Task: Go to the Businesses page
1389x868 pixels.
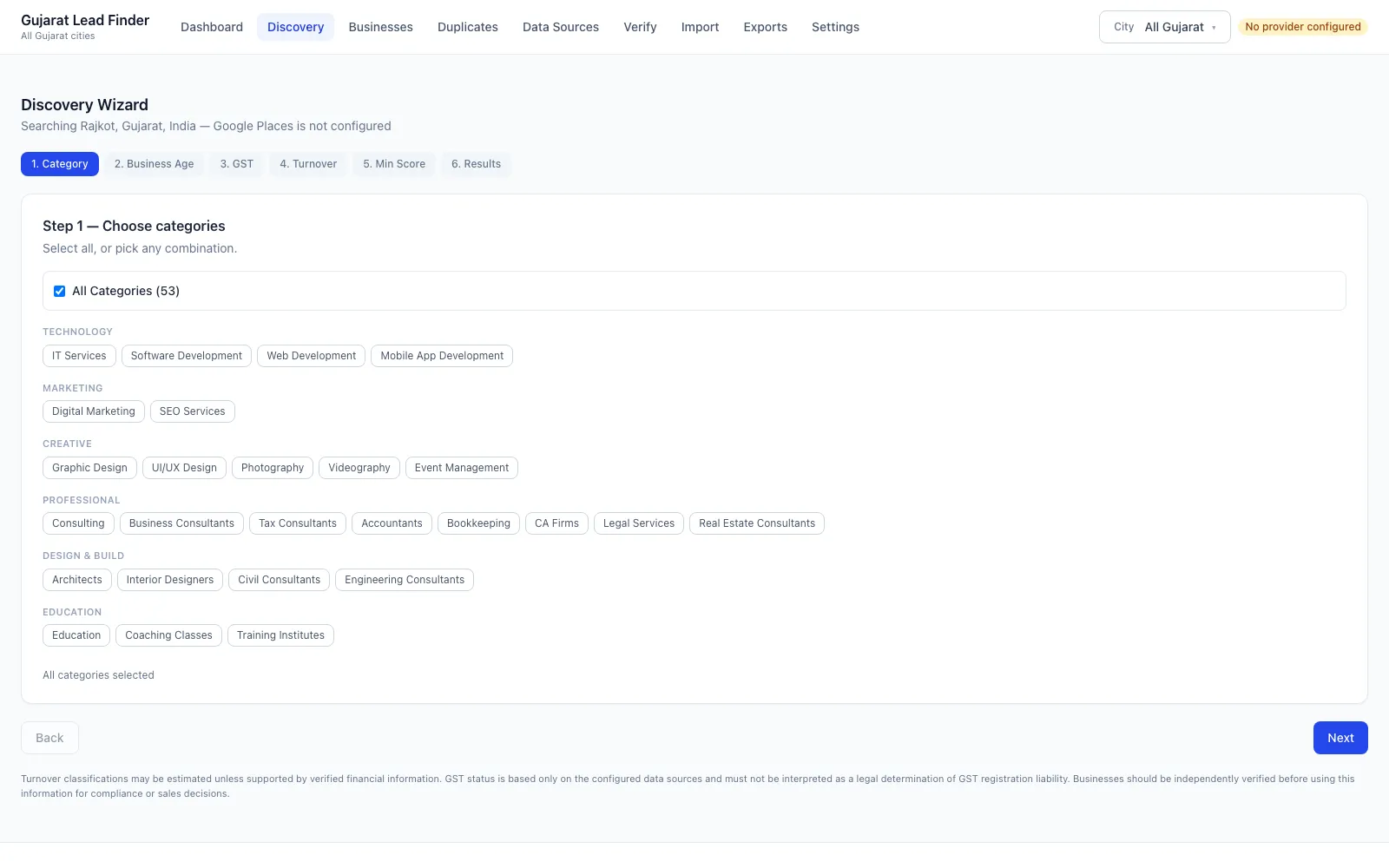Action: pos(380,27)
